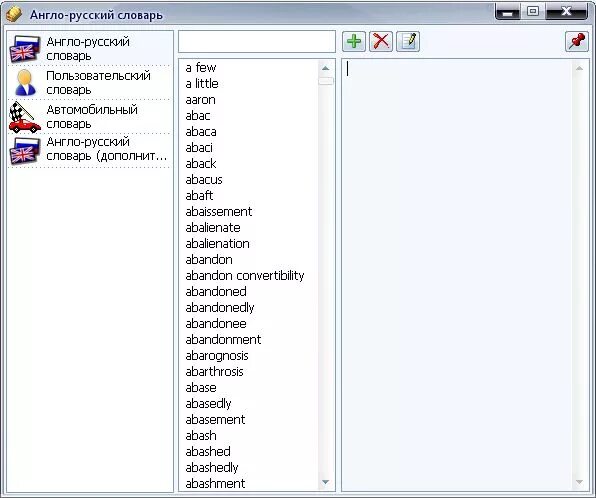Viewport: 596px width, 498px height.
Task: Select the word 'abaca'
Action: (x=201, y=132)
